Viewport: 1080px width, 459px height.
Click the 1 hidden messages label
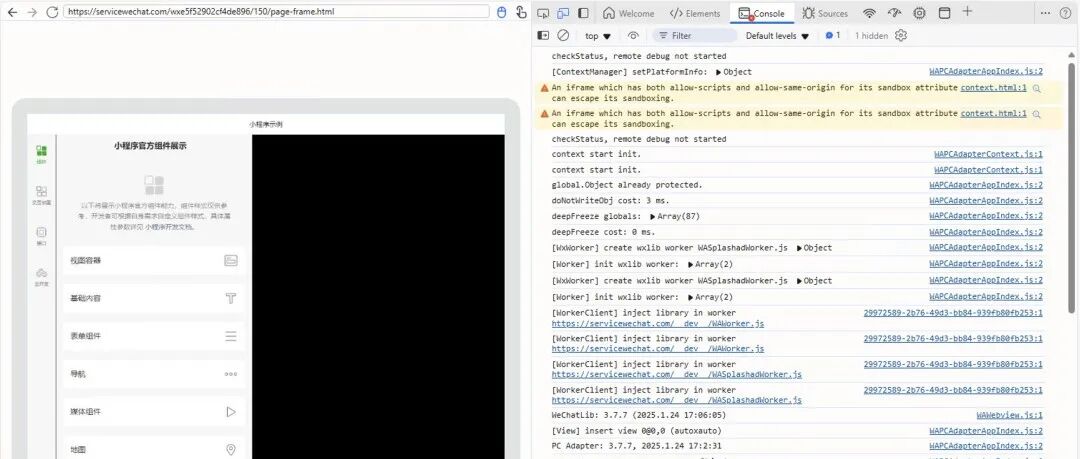click(x=871, y=36)
